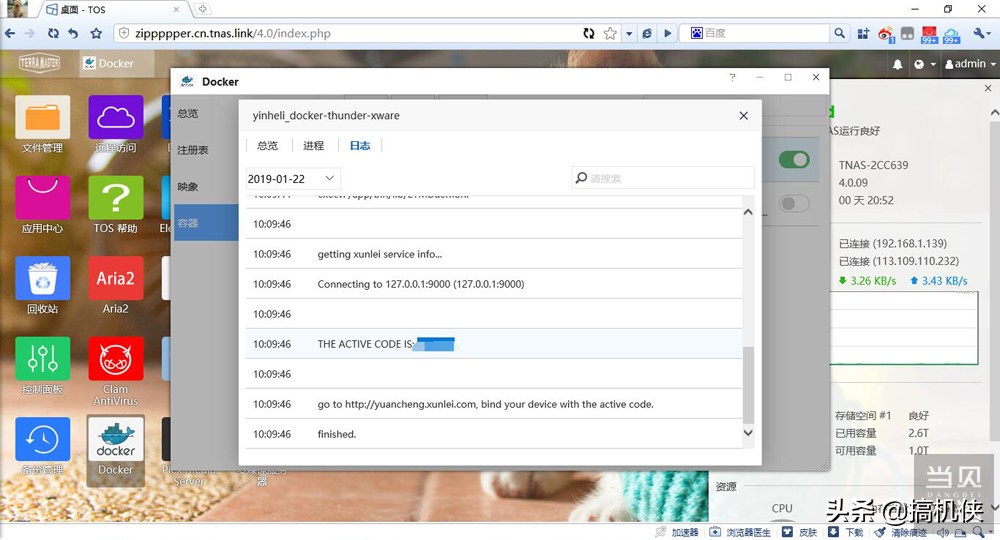
Task: Switch to the 总览 tab in container dialog
Action: [x=267, y=145]
